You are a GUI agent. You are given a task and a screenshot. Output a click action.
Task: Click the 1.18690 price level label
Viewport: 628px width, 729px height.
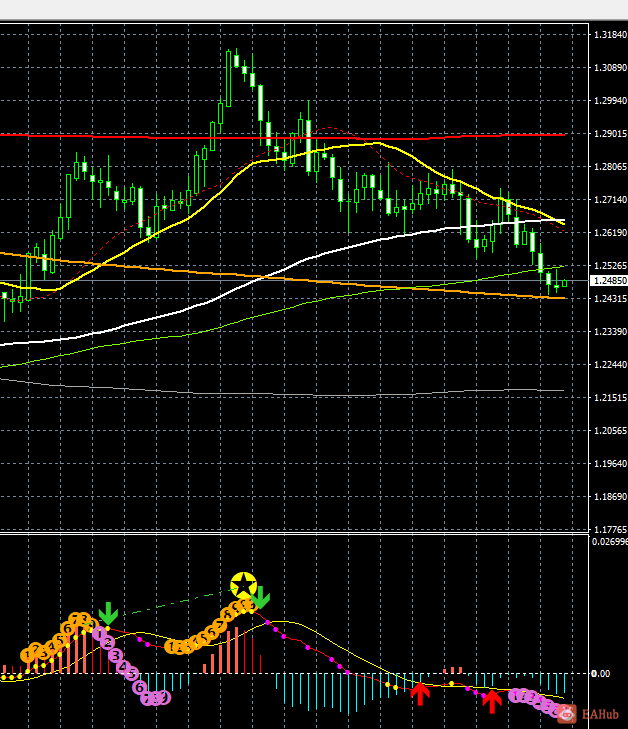tap(610, 497)
